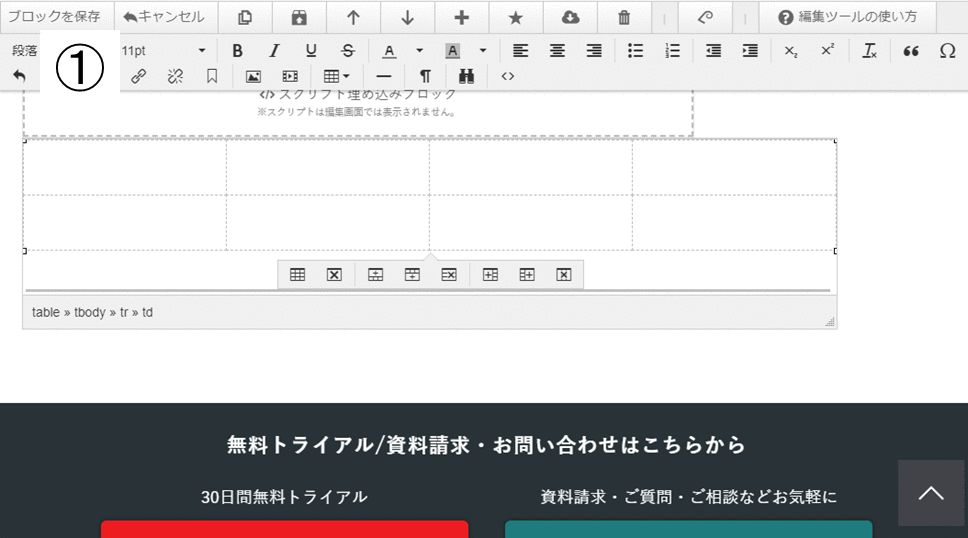Click the scroll-to-top chevron button

[931, 493]
